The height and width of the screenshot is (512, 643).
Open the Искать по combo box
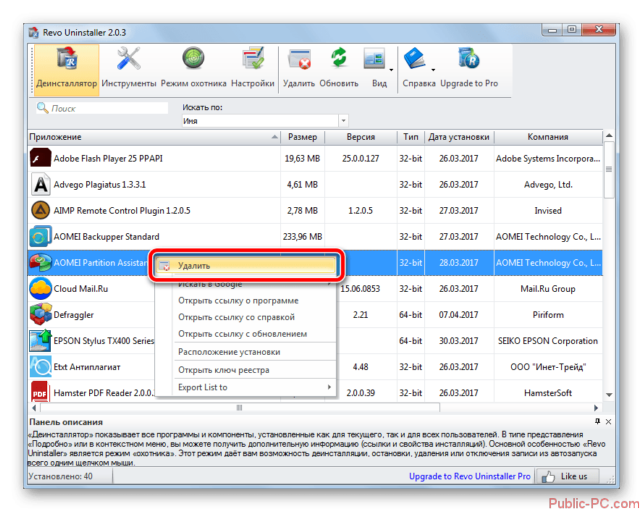coord(265,121)
